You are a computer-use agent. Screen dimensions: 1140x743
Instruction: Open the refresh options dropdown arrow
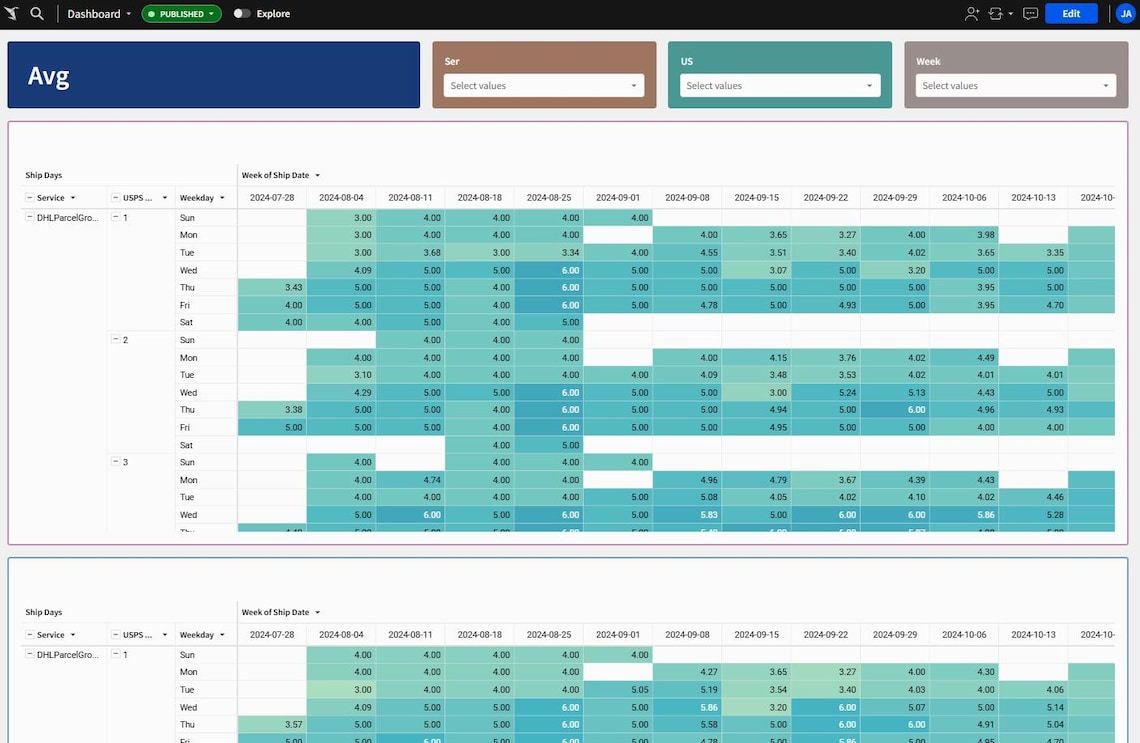pos(1011,14)
